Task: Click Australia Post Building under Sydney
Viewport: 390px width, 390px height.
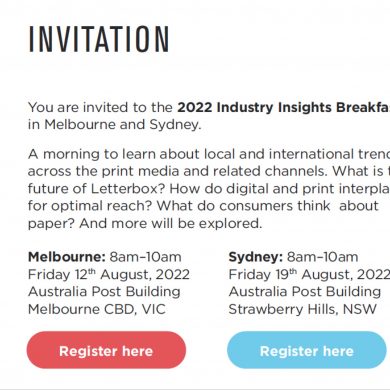Action: (x=305, y=292)
